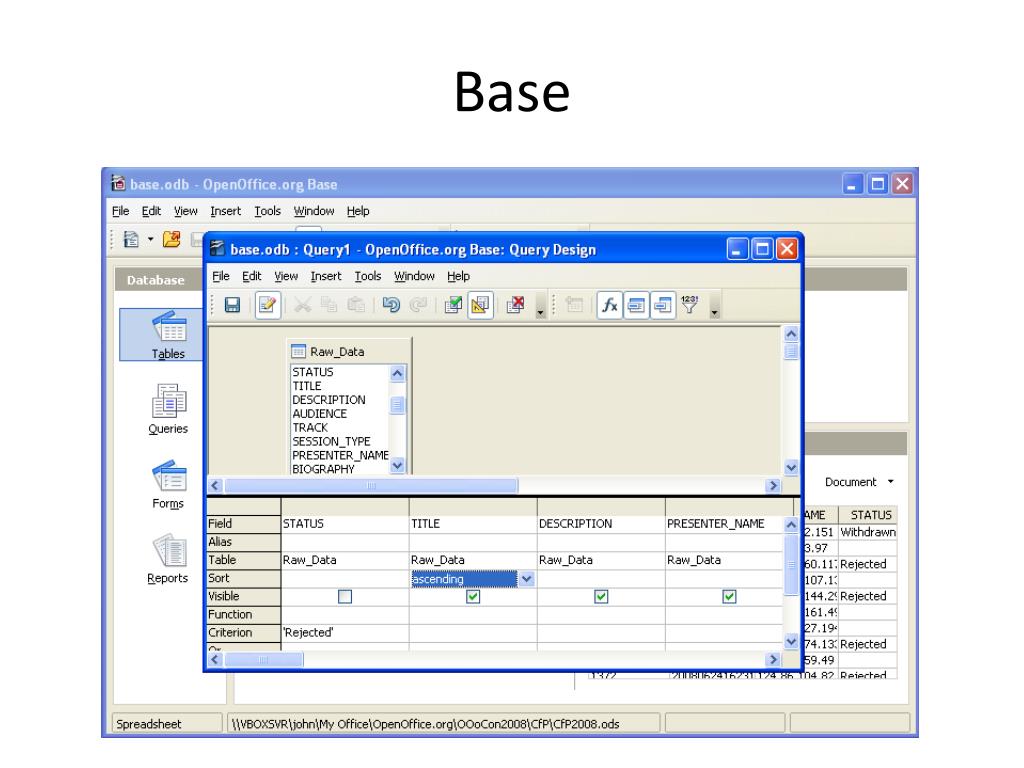Open dropdown arrow beside New Database icon
This screenshot has width=1024, height=768.
[x=150, y=240]
